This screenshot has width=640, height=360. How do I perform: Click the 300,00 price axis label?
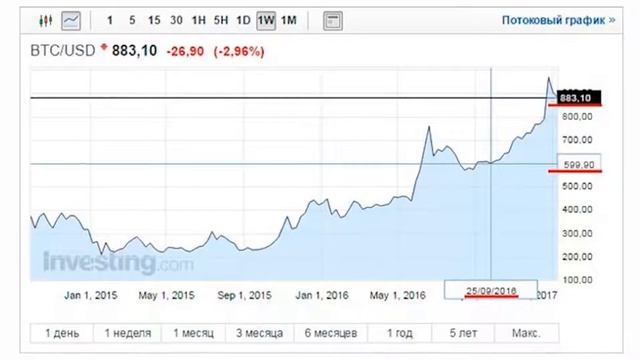pos(577,233)
